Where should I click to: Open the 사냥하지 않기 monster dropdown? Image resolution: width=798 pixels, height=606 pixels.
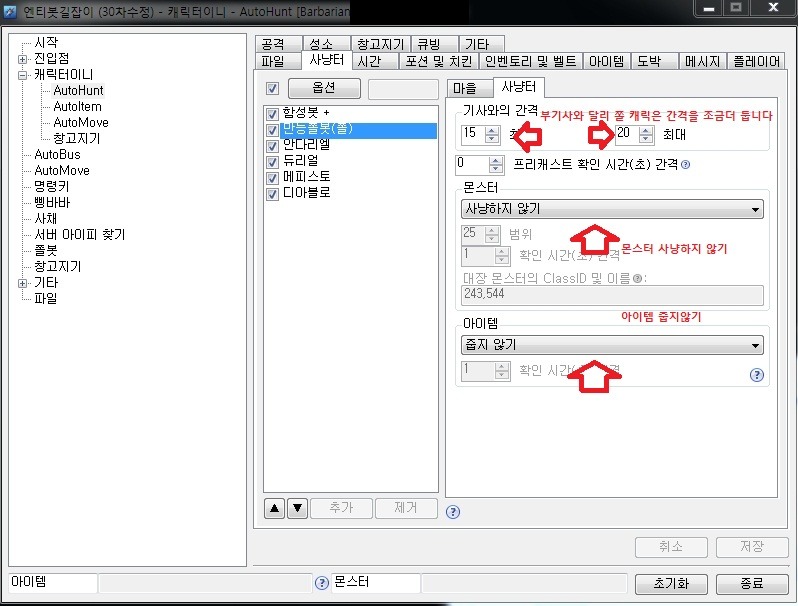(x=612, y=209)
